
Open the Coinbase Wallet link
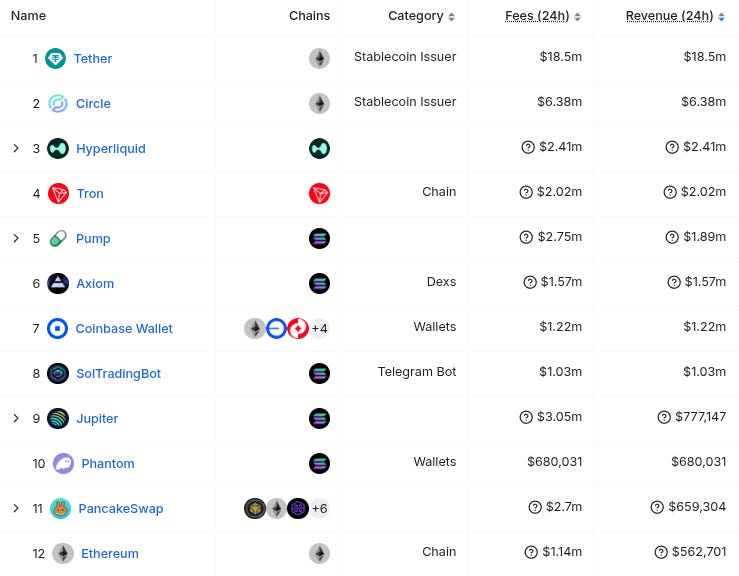tap(124, 329)
